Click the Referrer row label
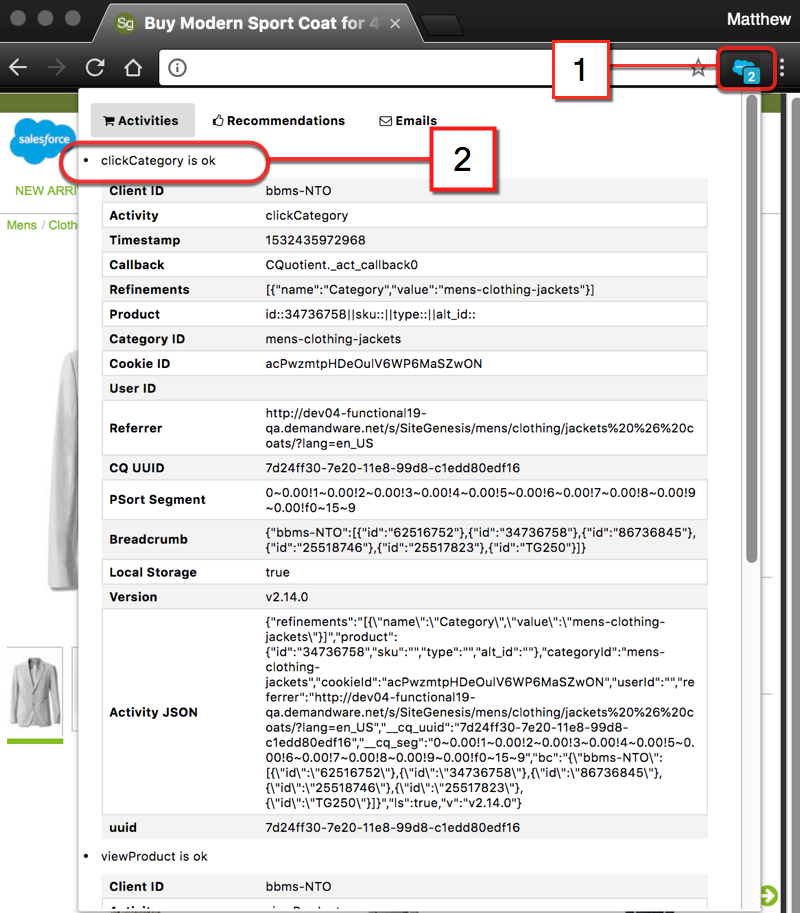This screenshot has height=913, width=800. coord(136,428)
